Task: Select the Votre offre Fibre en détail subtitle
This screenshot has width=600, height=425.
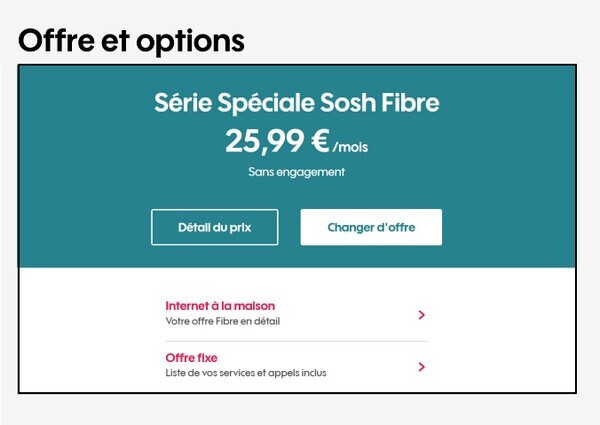Action: 223,322
